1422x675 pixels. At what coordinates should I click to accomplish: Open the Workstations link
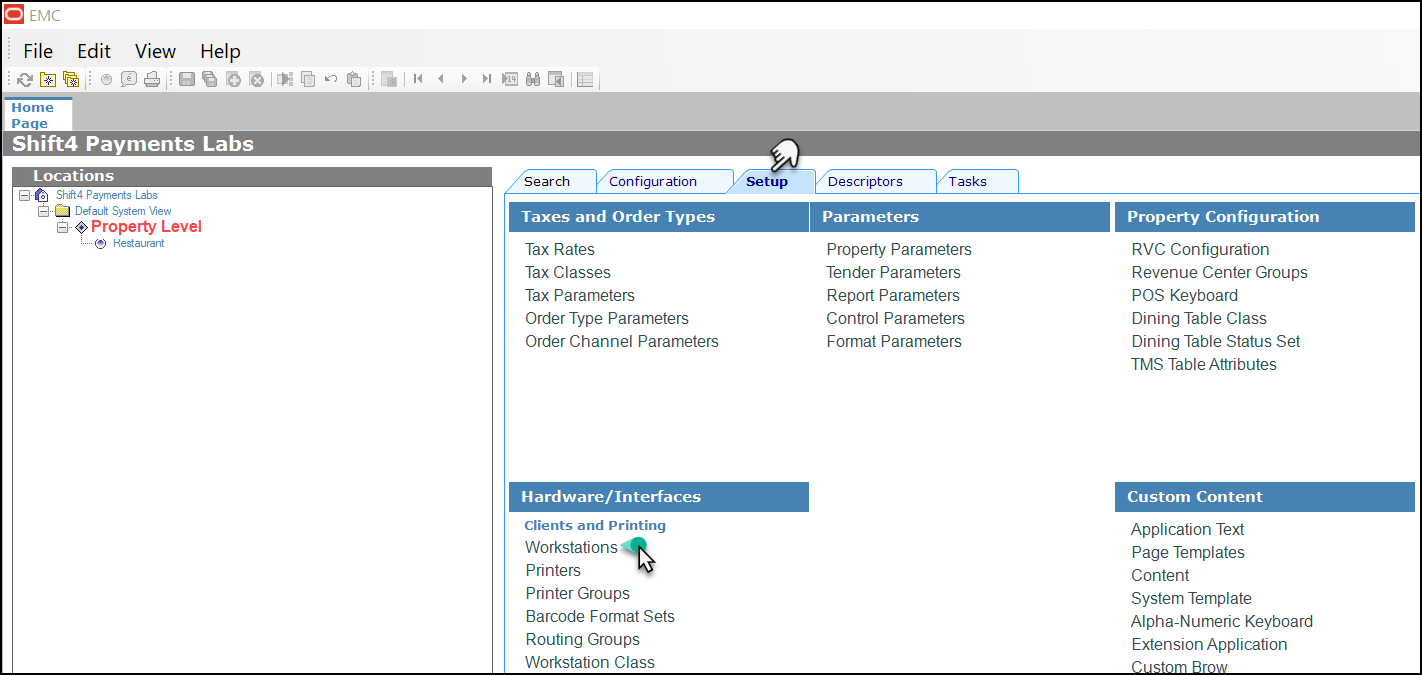tap(571, 548)
